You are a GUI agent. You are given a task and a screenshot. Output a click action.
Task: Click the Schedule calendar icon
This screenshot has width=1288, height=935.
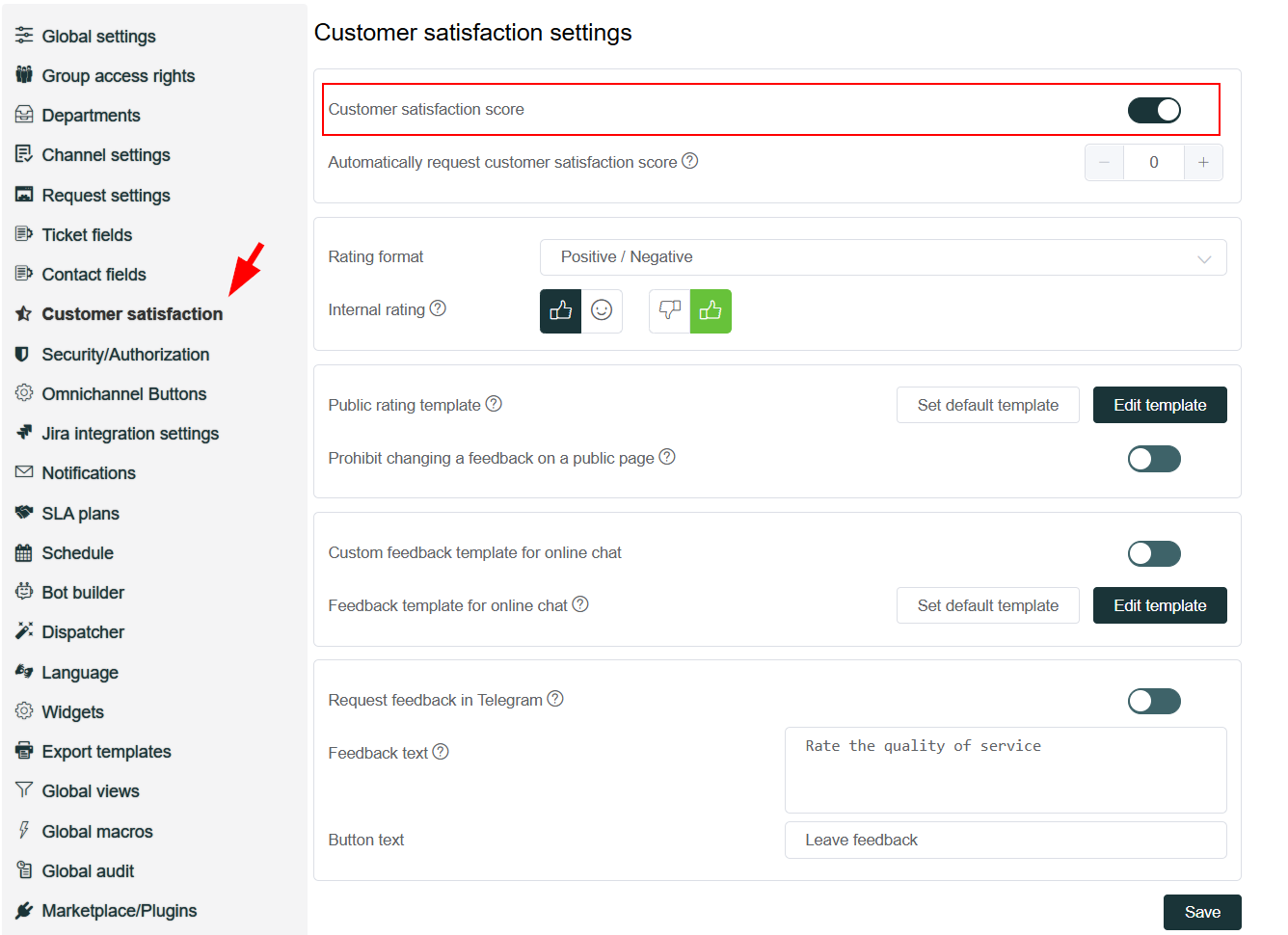[24, 552]
